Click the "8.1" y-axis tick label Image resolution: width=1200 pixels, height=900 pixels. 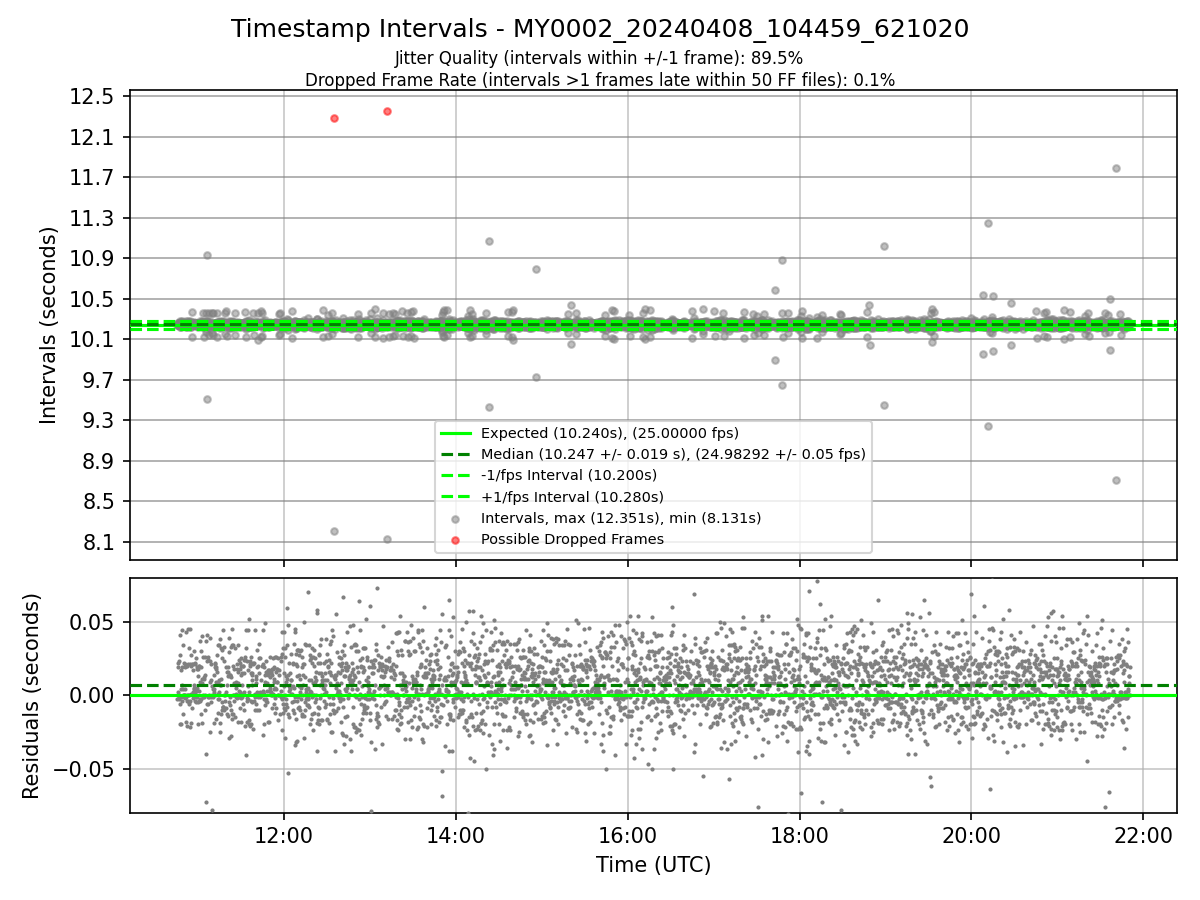100,542
